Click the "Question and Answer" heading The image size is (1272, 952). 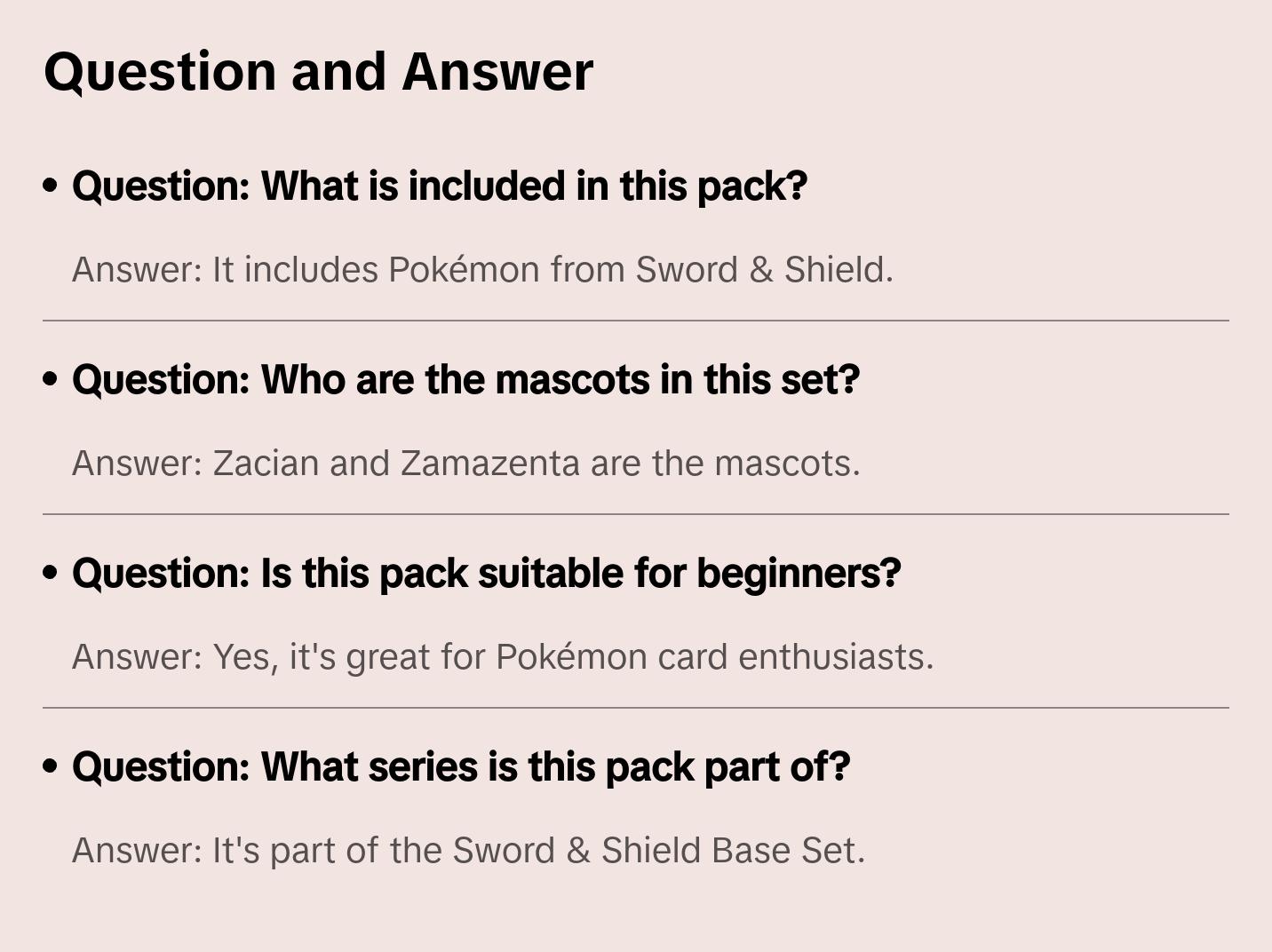pos(318,72)
